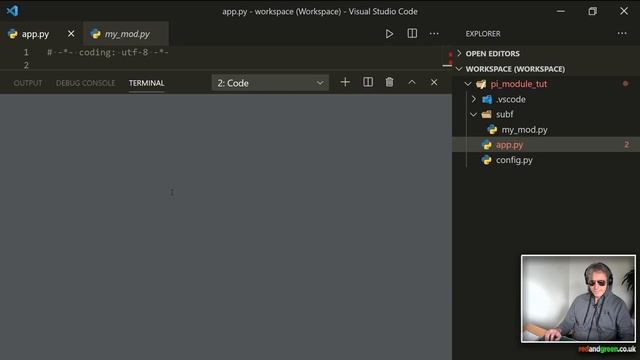Maximize the terminal panel size
This screenshot has width=640, height=360.
point(412,82)
